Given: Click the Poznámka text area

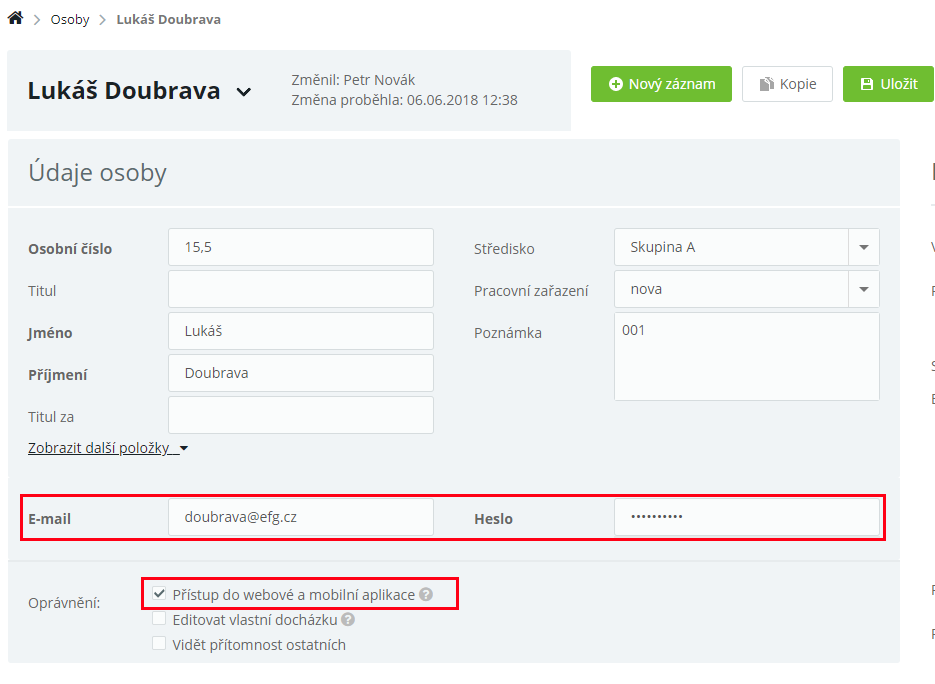Looking at the screenshot, I should click(746, 357).
